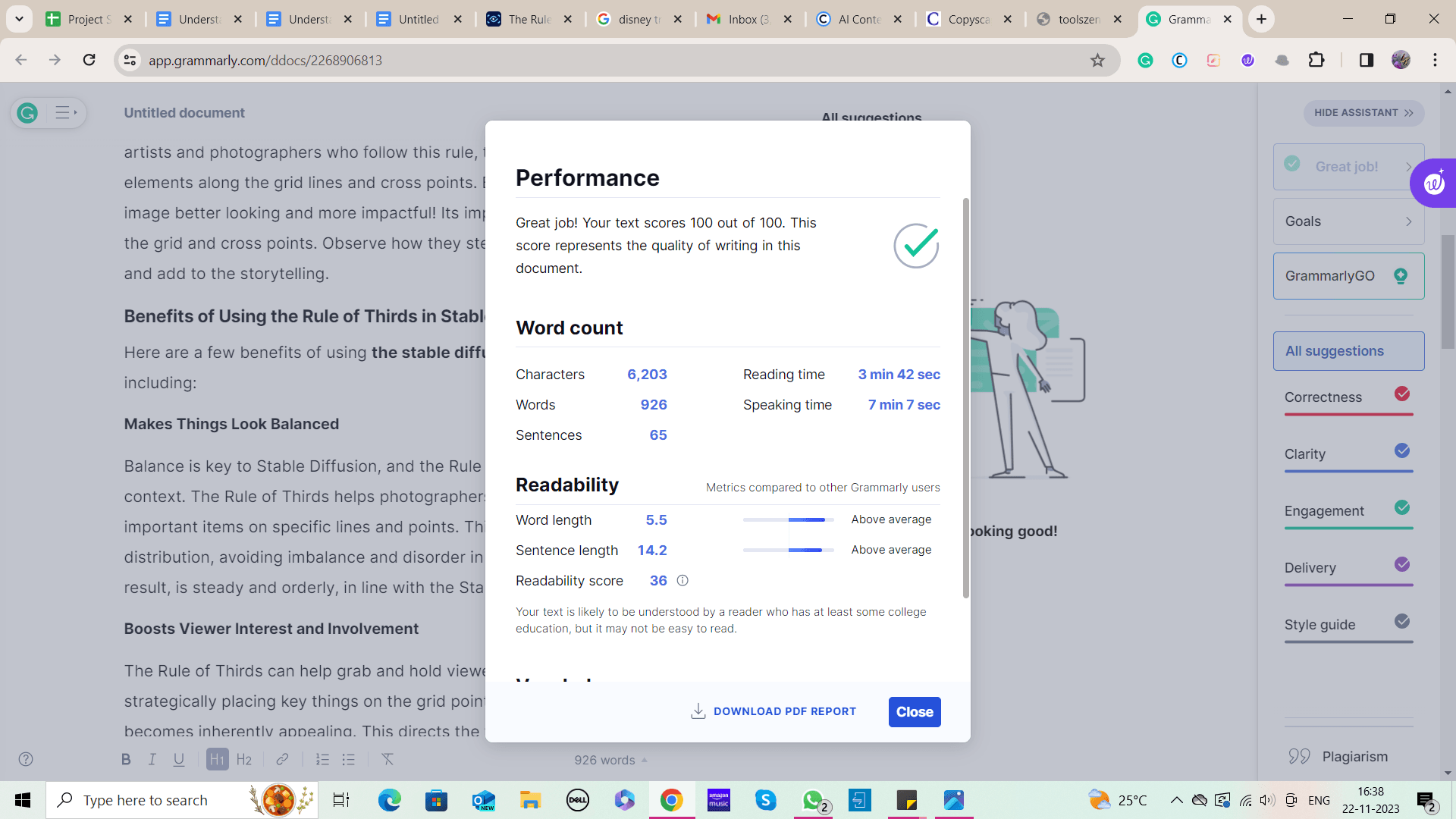Expand the Goals panel chevron
This screenshot has width=1456, height=819.
pyautogui.click(x=1408, y=221)
